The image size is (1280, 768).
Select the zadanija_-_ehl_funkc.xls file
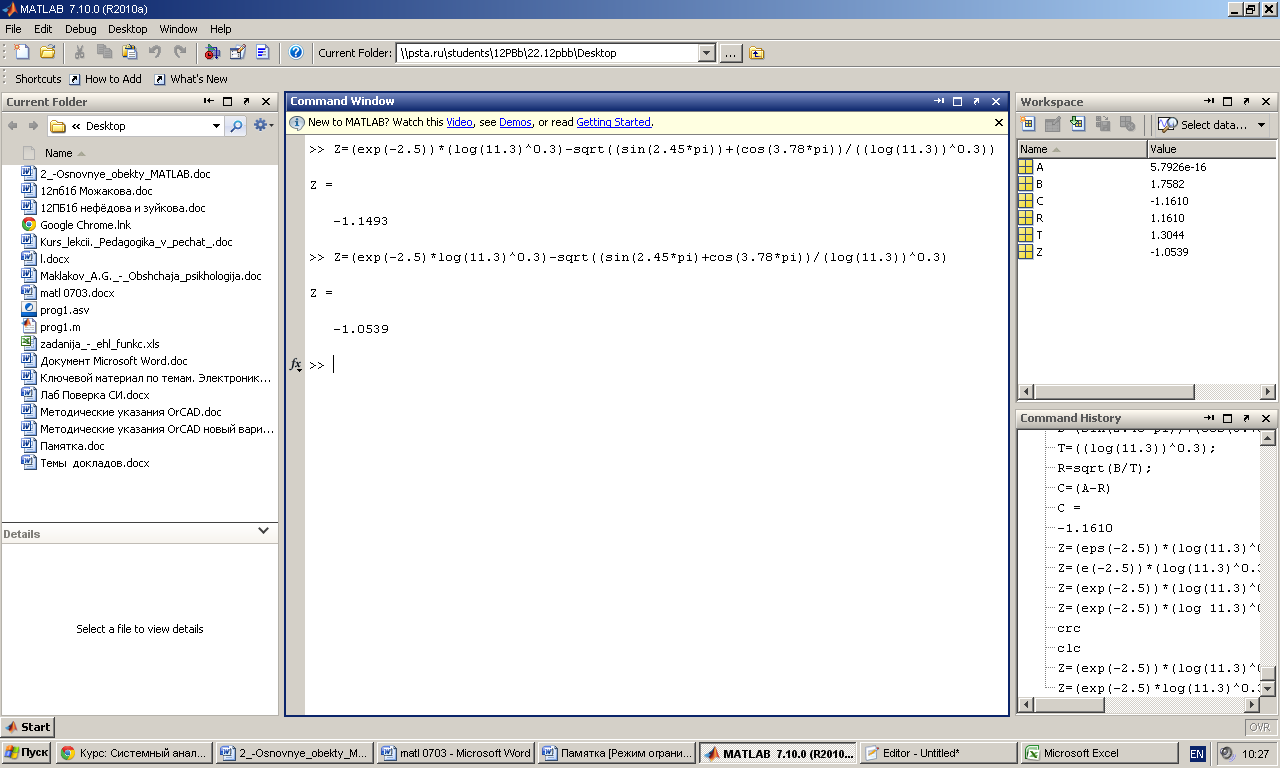(x=99, y=344)
